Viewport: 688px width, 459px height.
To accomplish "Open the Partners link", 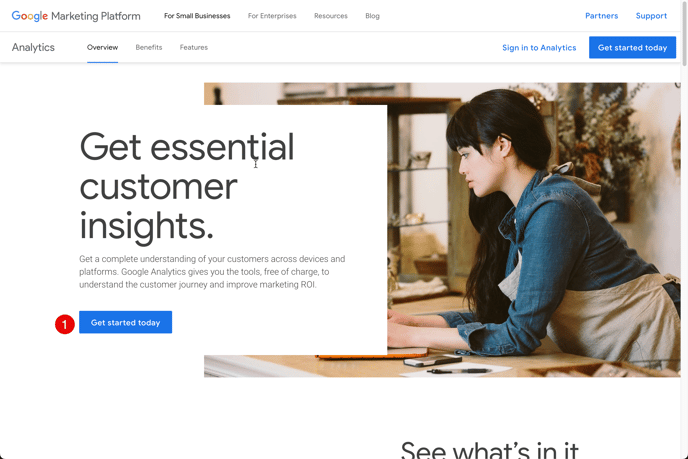I will click(602, 16).
